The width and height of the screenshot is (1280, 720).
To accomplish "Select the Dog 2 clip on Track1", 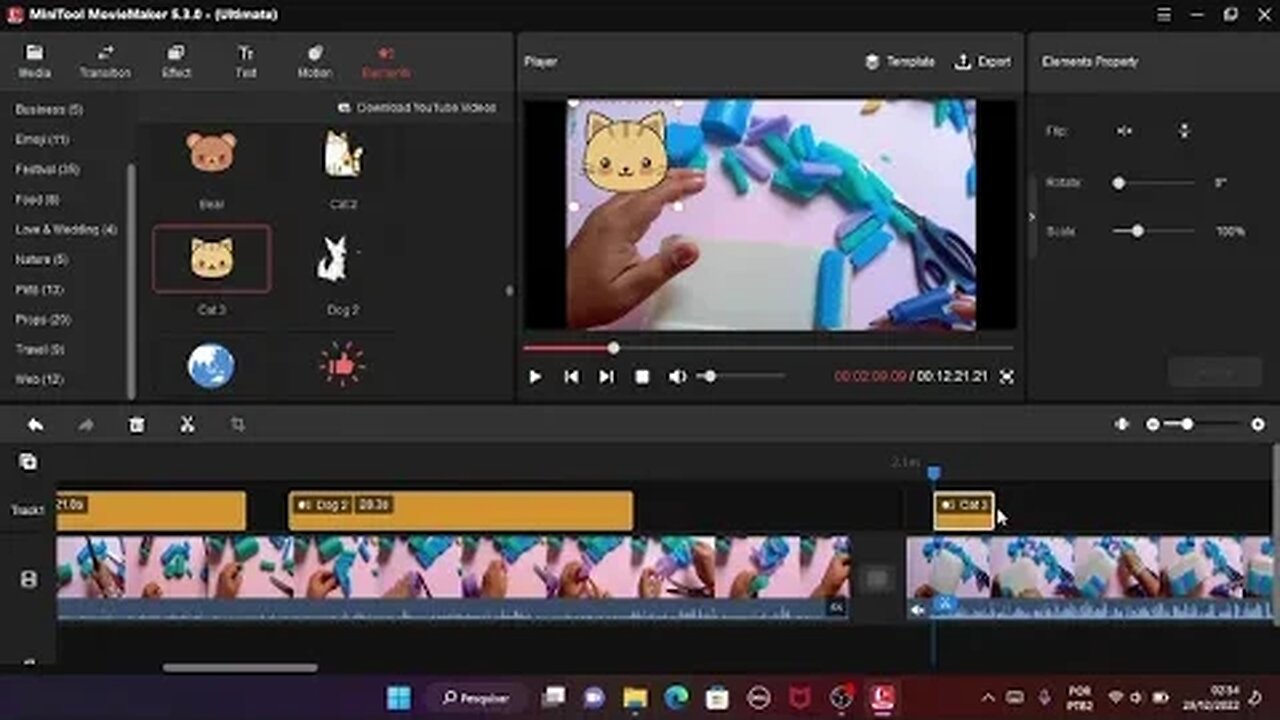I will [x=461, y=510].
